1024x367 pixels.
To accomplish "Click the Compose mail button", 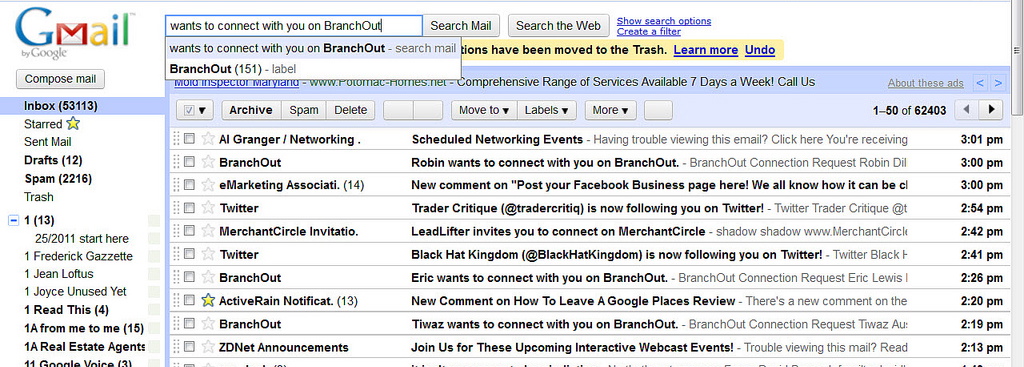I will 60,79.
